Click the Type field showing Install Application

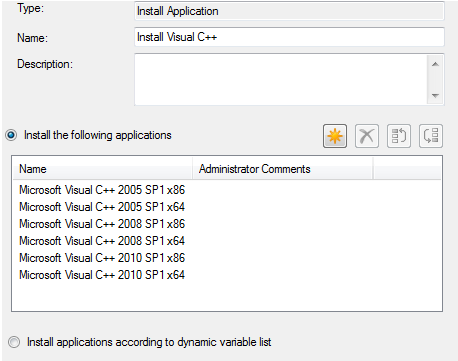[x=289, y=11]
